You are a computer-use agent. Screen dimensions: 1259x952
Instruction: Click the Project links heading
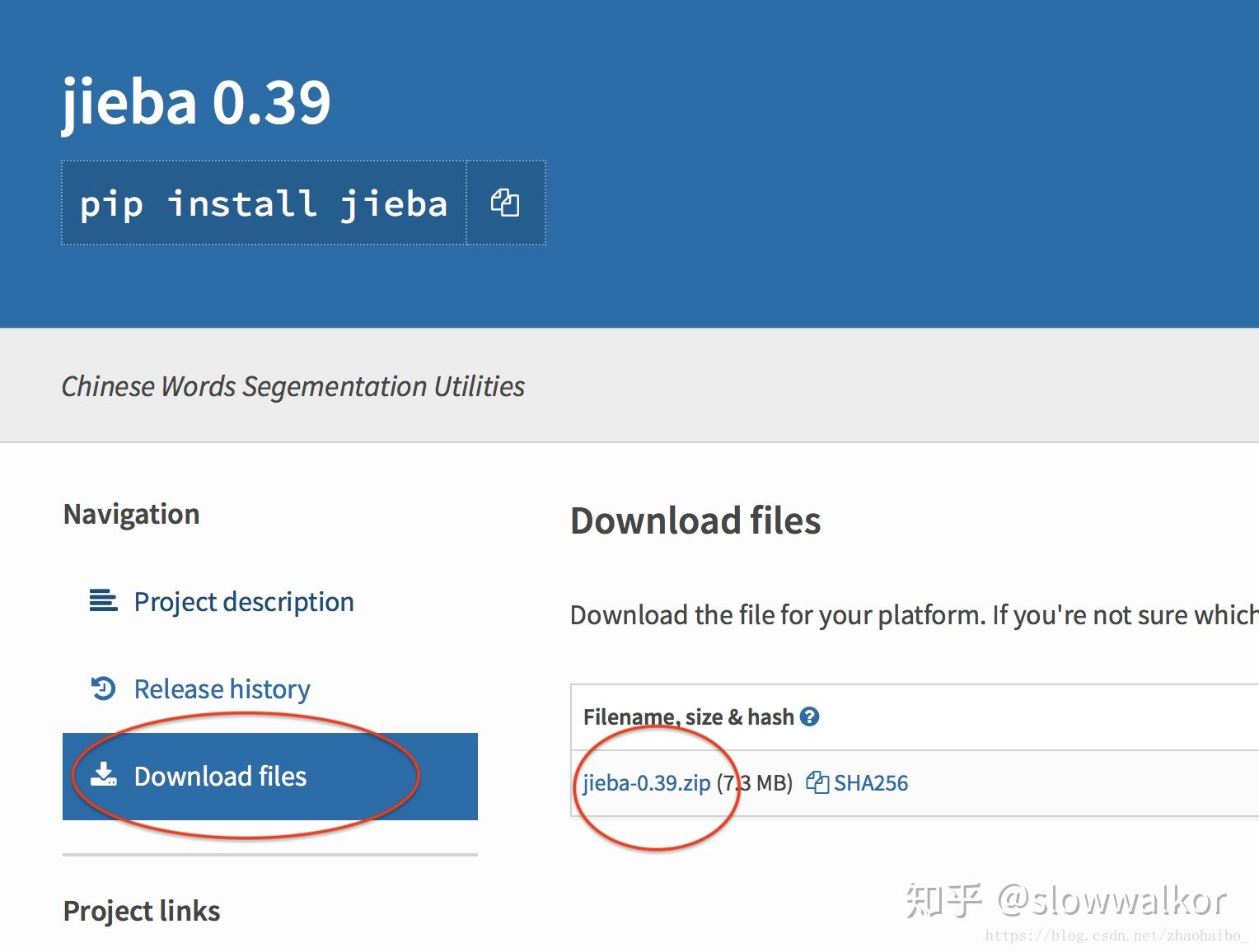(142, 911)
